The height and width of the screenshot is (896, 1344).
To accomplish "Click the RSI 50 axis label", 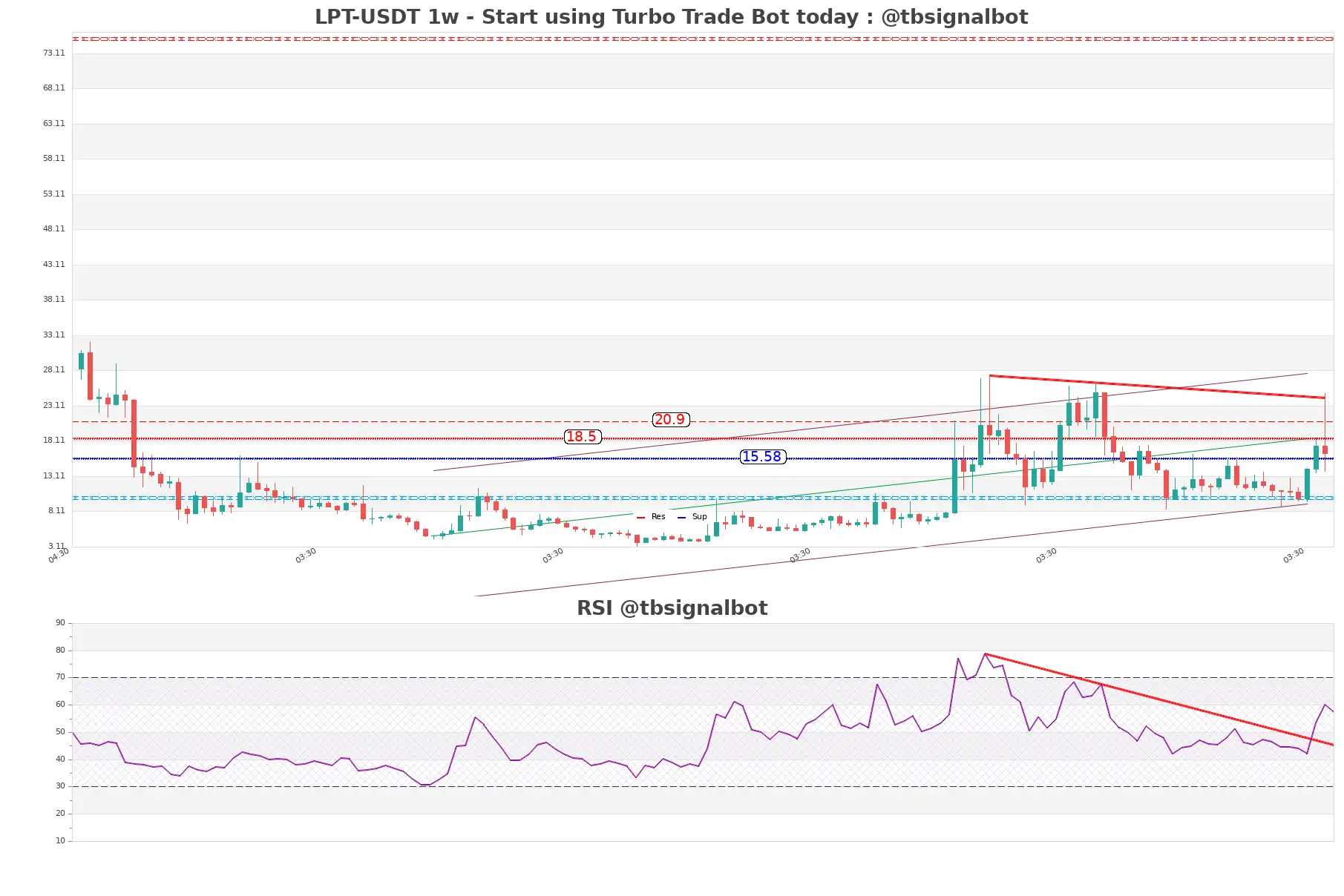I will tap(60, 732).
